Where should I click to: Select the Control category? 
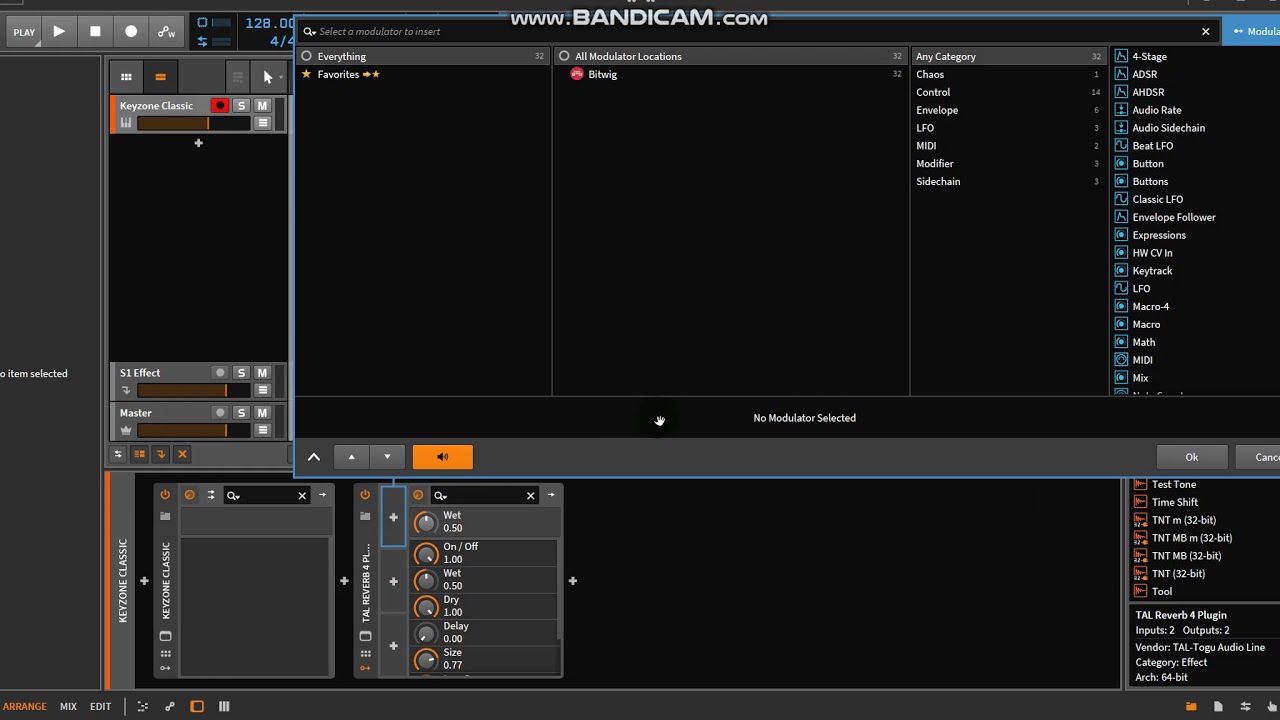click(1008, 93)
